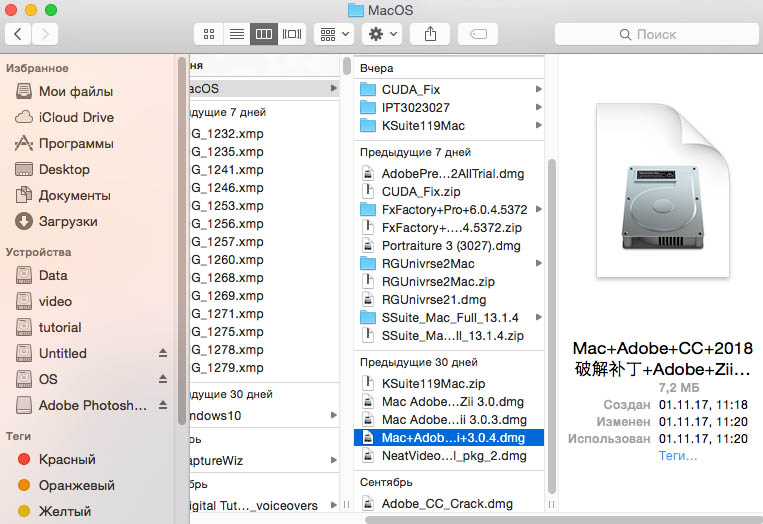Expand the RGUnivrse2Mac folder arrow
The width and height of the screenshot is (763, 524).
[x=538, y=263]
